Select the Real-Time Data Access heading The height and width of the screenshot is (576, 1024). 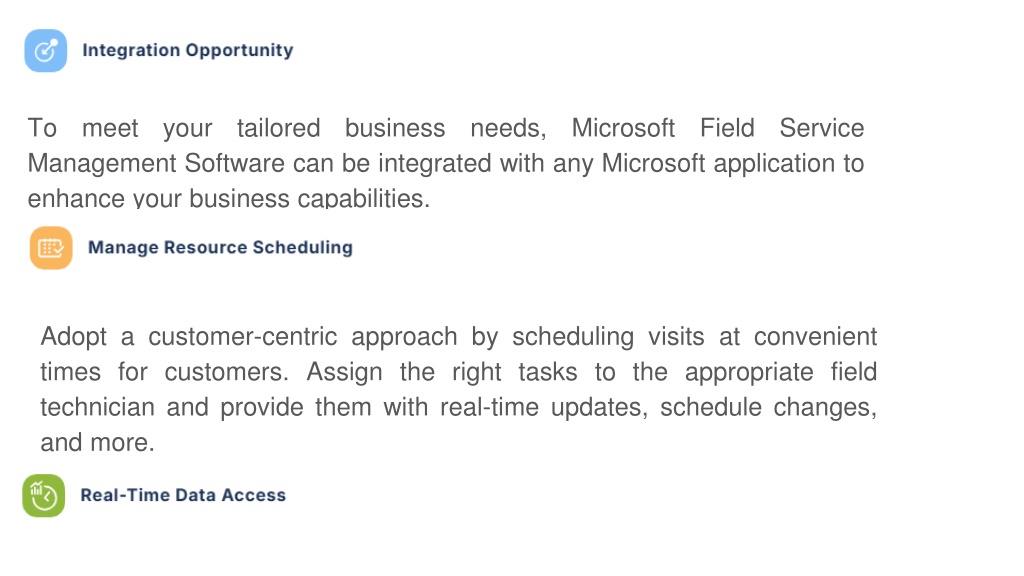(x=183, y=495)
